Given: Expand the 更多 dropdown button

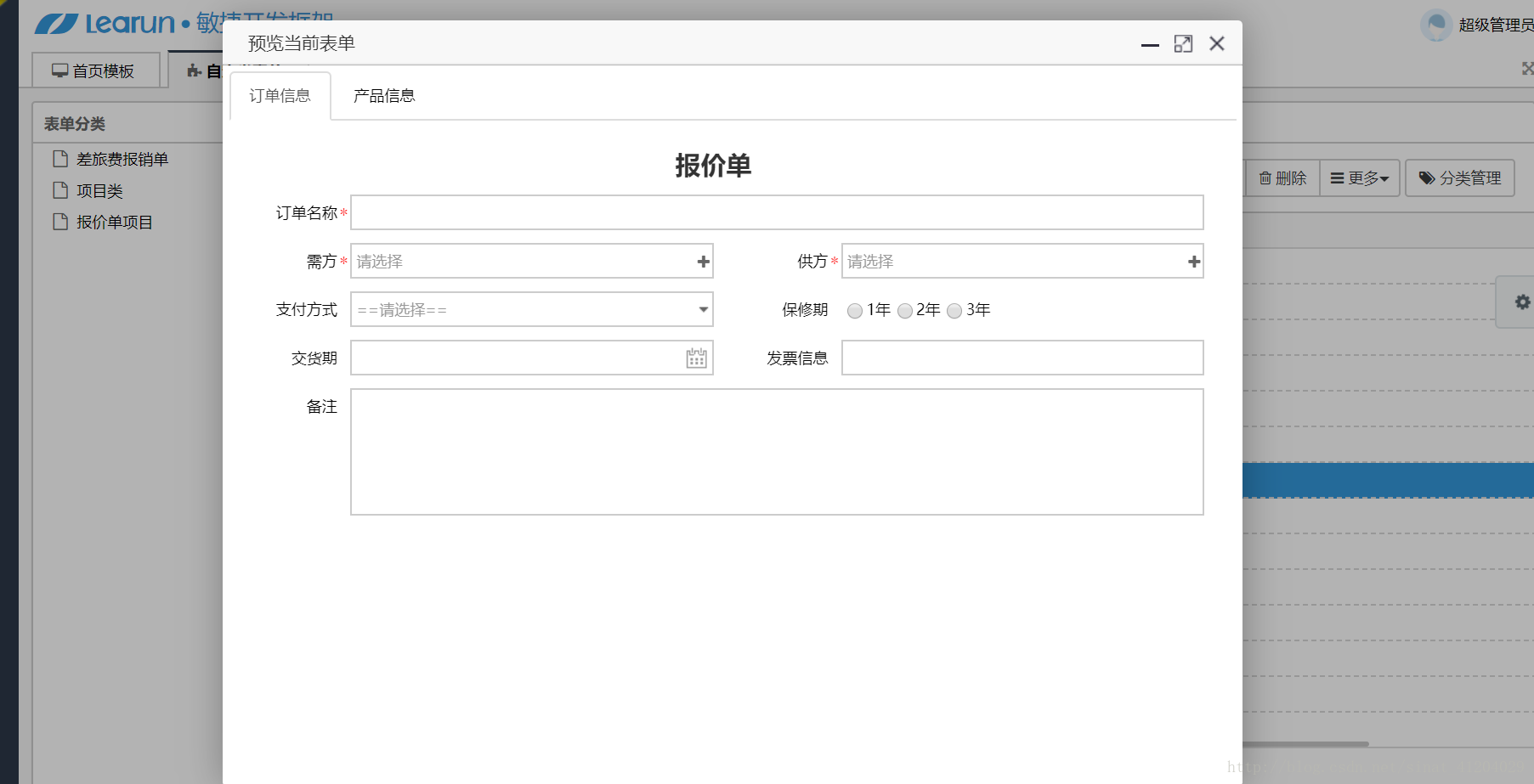Looking at the screenshot, I should tap(1360, 178).
